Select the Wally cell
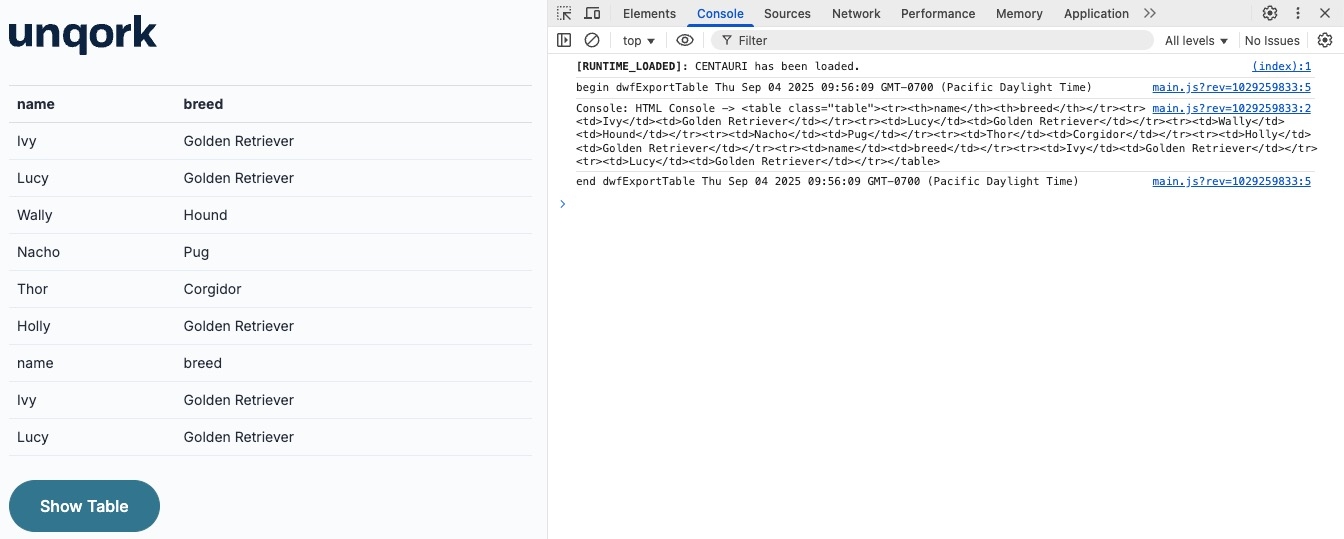 coord(35,215)
